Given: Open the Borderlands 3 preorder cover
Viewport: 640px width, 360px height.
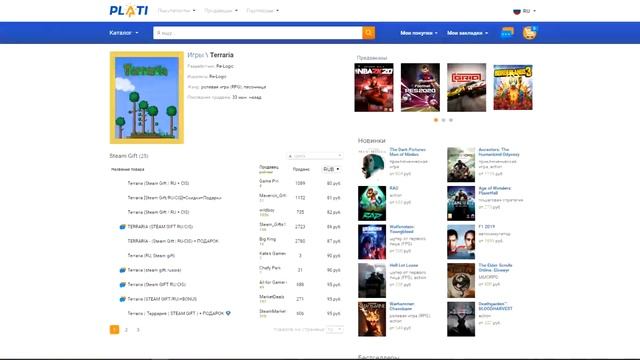Looking at the screenshot, I should [513, 87].
